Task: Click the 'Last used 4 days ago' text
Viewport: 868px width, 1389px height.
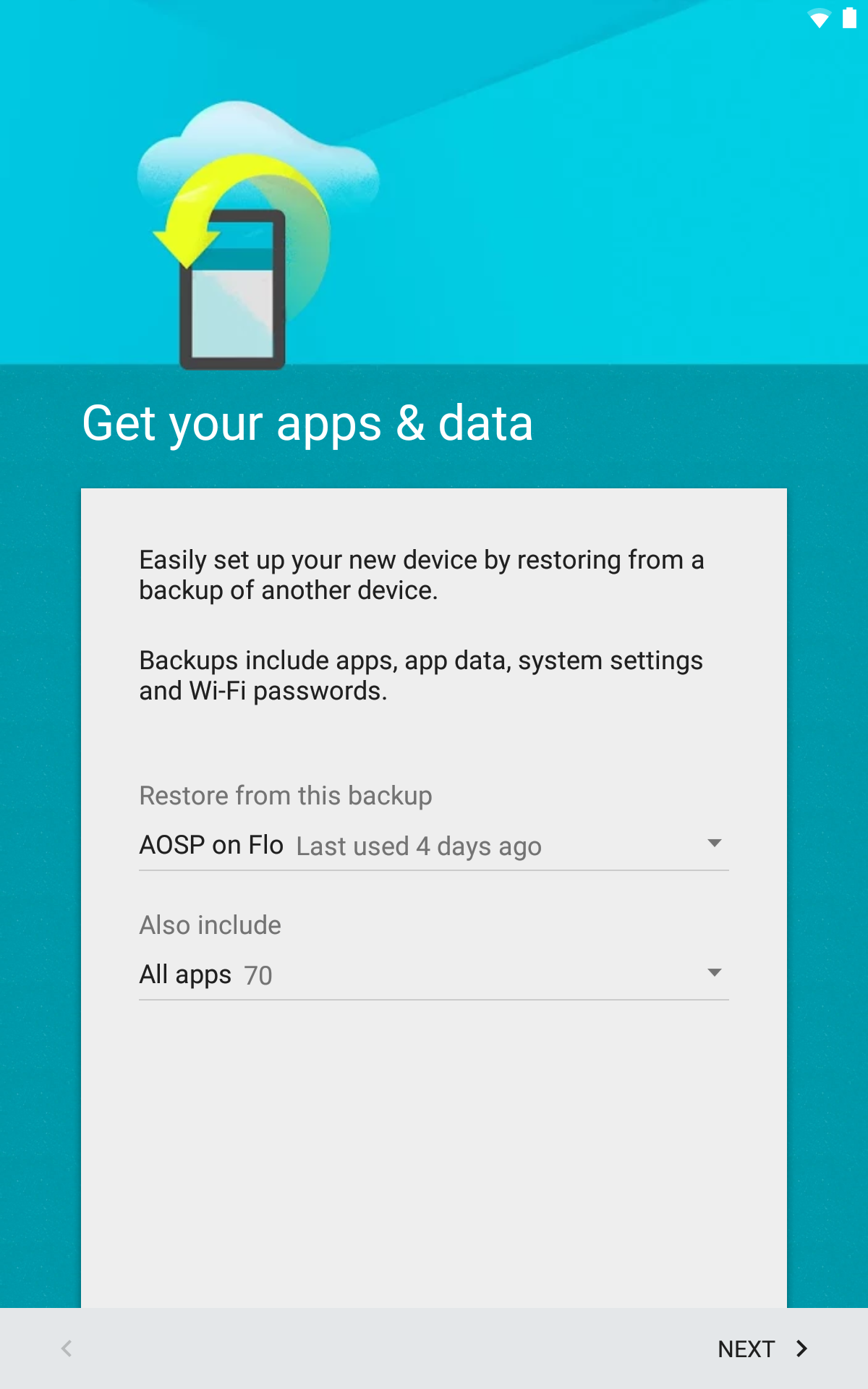Action: (x=419, y=846)
